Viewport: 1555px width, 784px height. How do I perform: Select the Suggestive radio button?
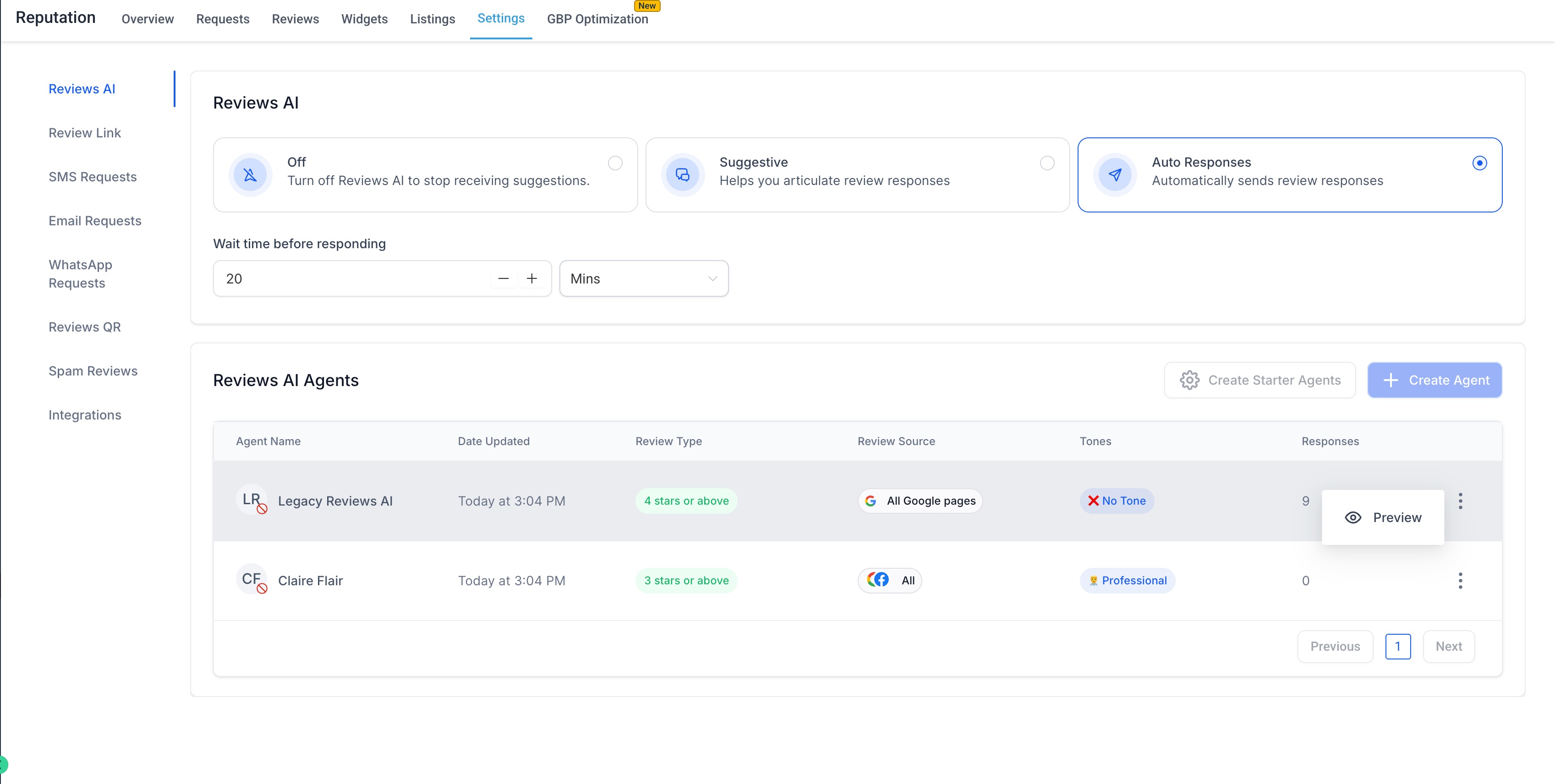click(x=1047, y=163)
